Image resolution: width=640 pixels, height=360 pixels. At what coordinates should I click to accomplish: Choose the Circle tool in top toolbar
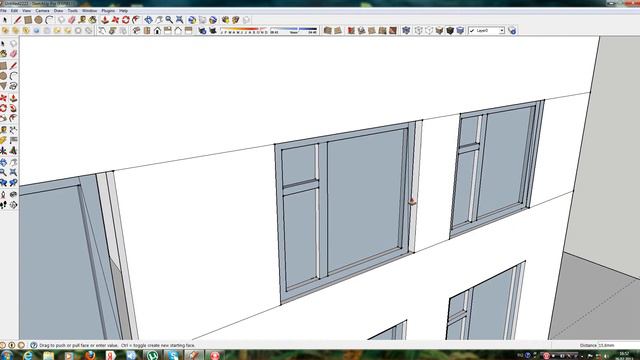click(x=38, y=20)
